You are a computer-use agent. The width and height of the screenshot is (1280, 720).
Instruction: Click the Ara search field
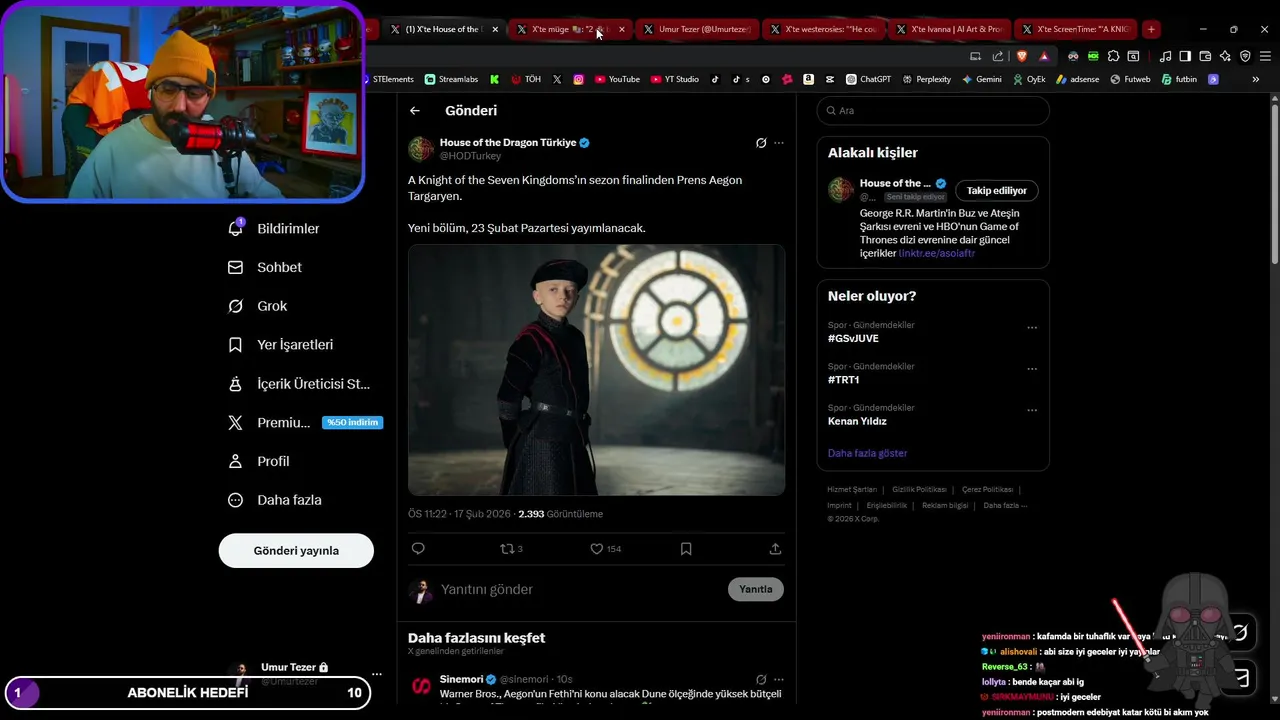(x=933, y=111)
